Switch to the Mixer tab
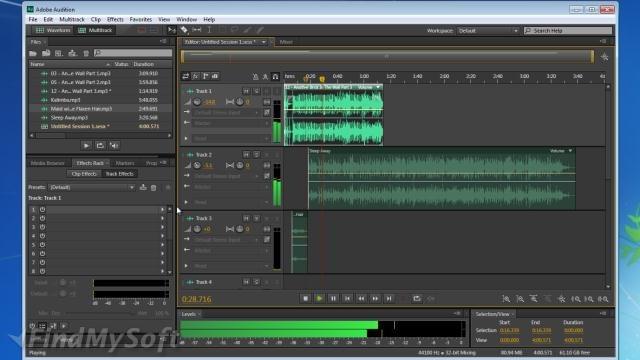This screenshot has width=640, height=360. (x=286, y=42)
